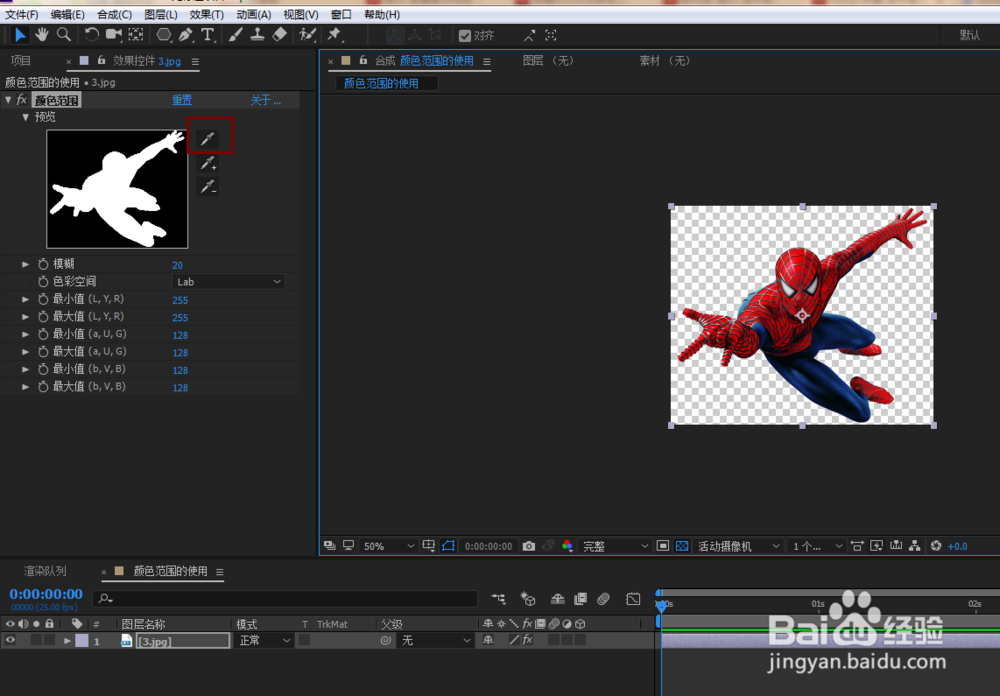Click the reset exposure icon
Viewport: 1000px width, 696px height.
click(x=936, y=546)
